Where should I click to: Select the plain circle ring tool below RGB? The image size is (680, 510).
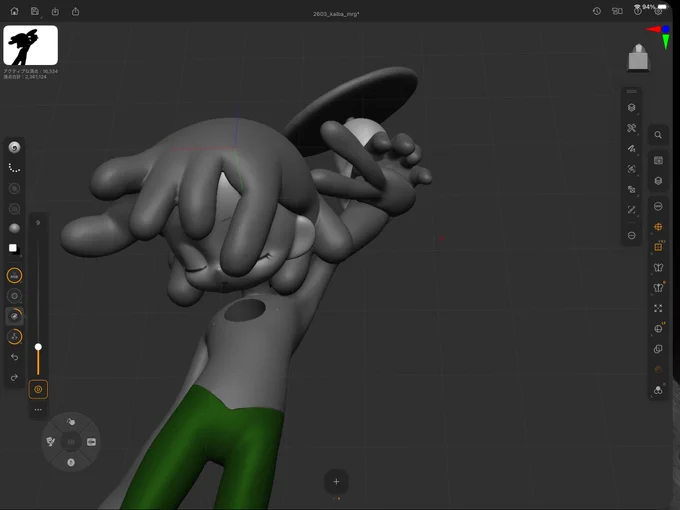pyautogui.click(x=14, y=296)
